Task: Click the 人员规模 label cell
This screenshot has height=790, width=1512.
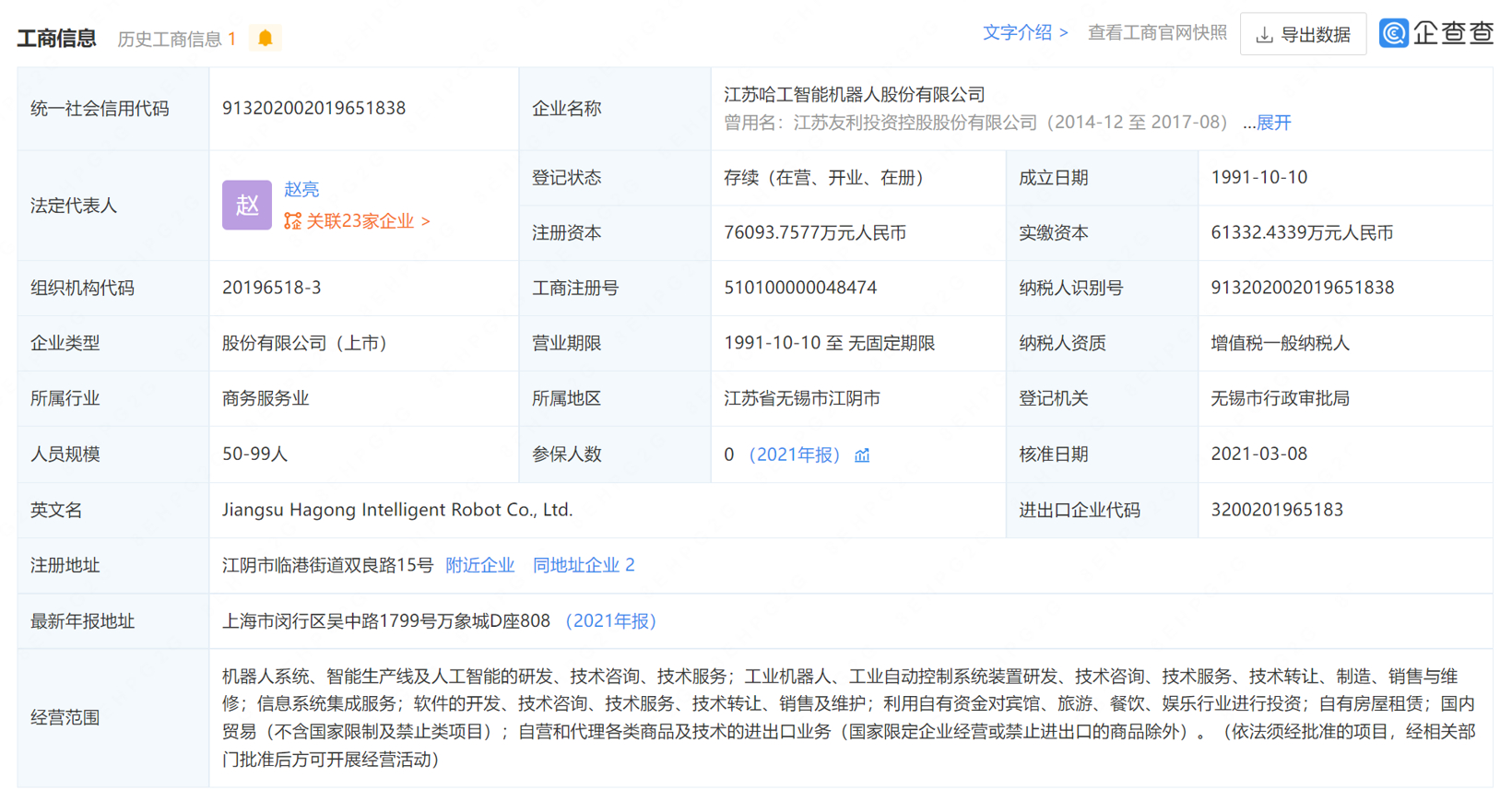Action: 113,454
